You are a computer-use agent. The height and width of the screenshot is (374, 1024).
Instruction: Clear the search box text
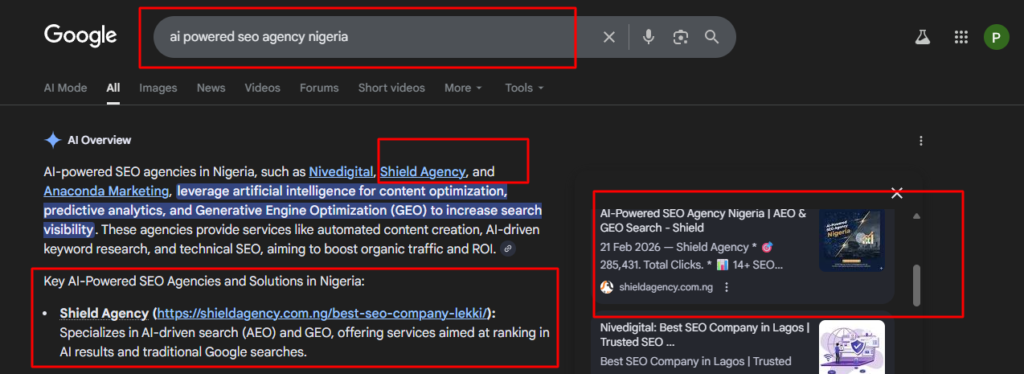tap(609, 37)
